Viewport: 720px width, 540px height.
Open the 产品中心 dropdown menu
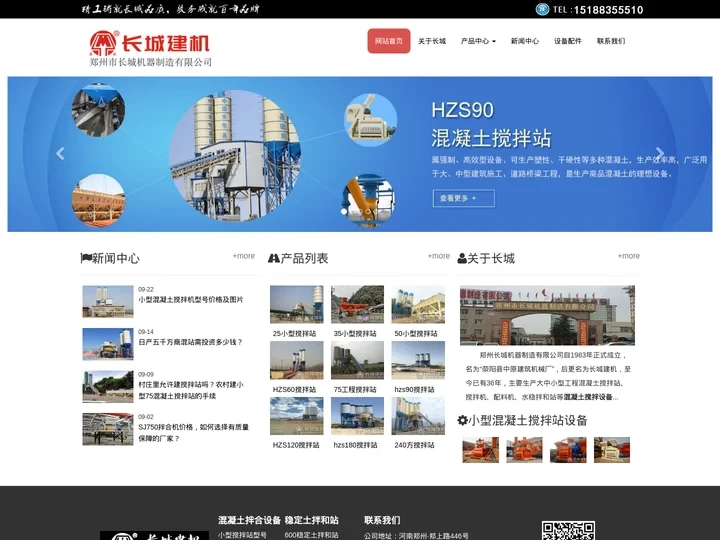478,41
